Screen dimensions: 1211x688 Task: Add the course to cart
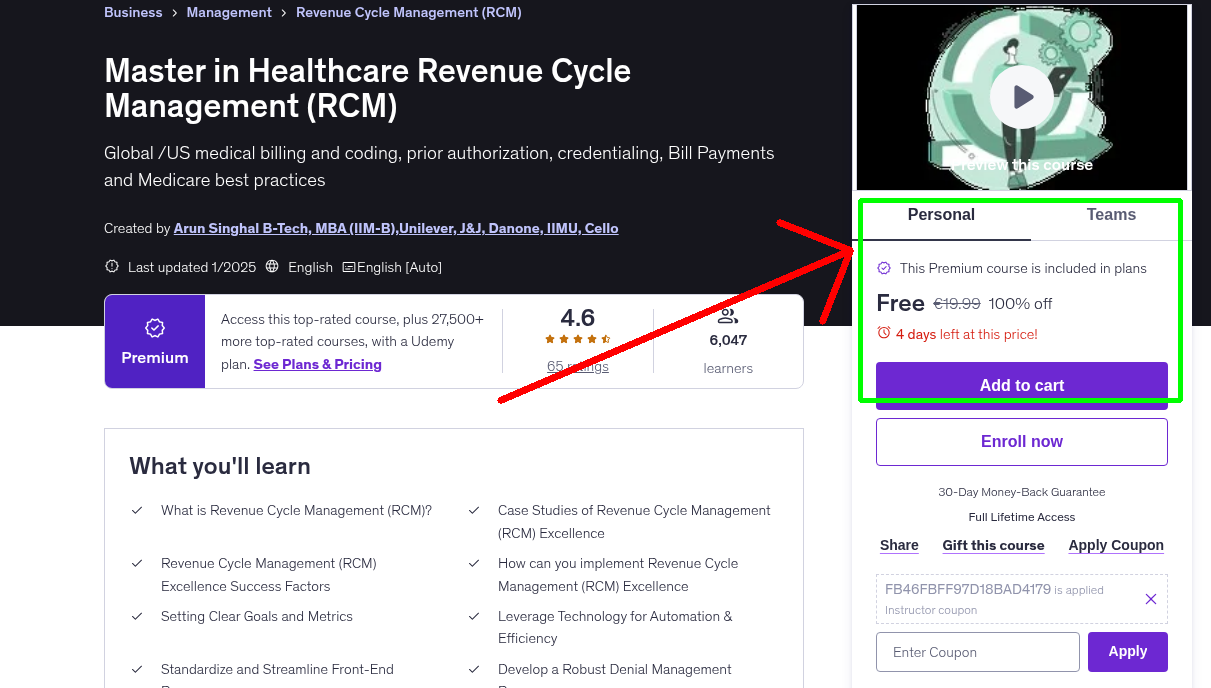coord(1021,385)
